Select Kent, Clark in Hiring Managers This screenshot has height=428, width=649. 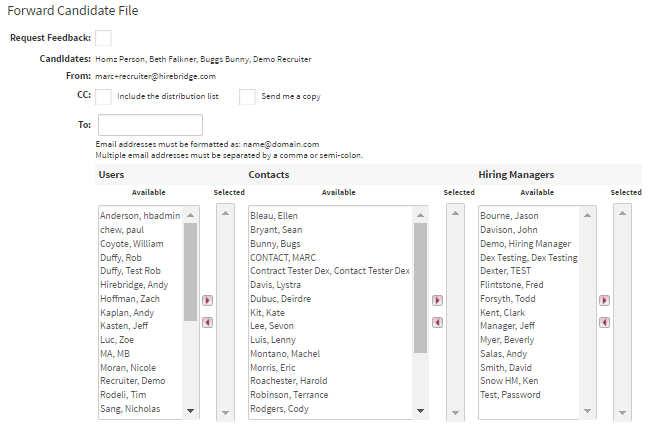tap(505, 313)
